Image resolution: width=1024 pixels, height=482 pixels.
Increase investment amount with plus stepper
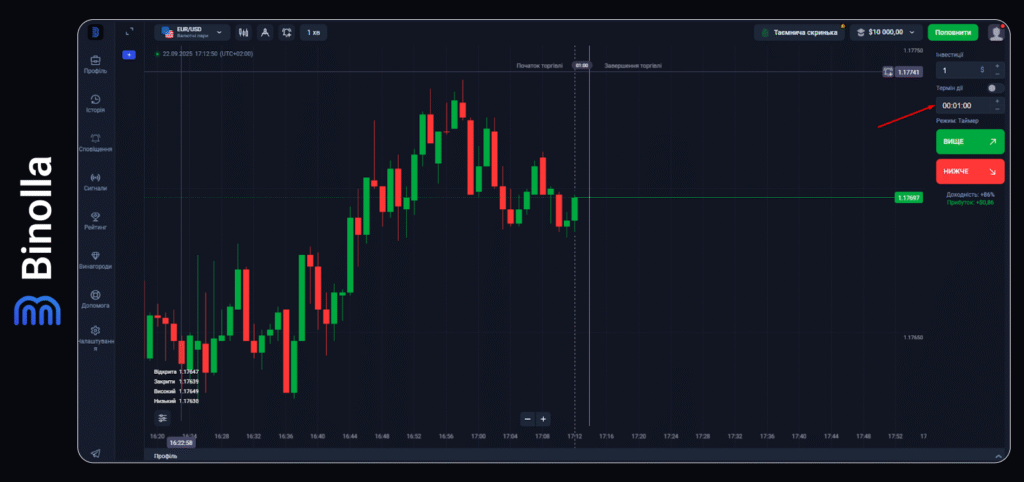click(997, 67)
